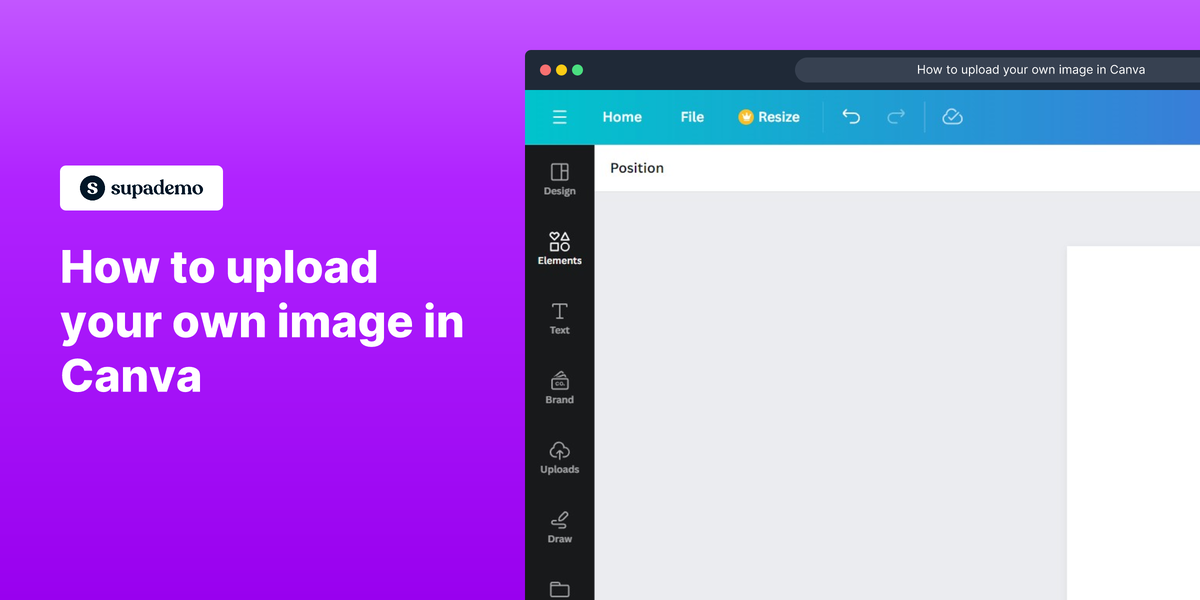Expand the hamburger menu in the toolbar
This screenshot has height=600, width=1200.
click(x=559, y=117)
